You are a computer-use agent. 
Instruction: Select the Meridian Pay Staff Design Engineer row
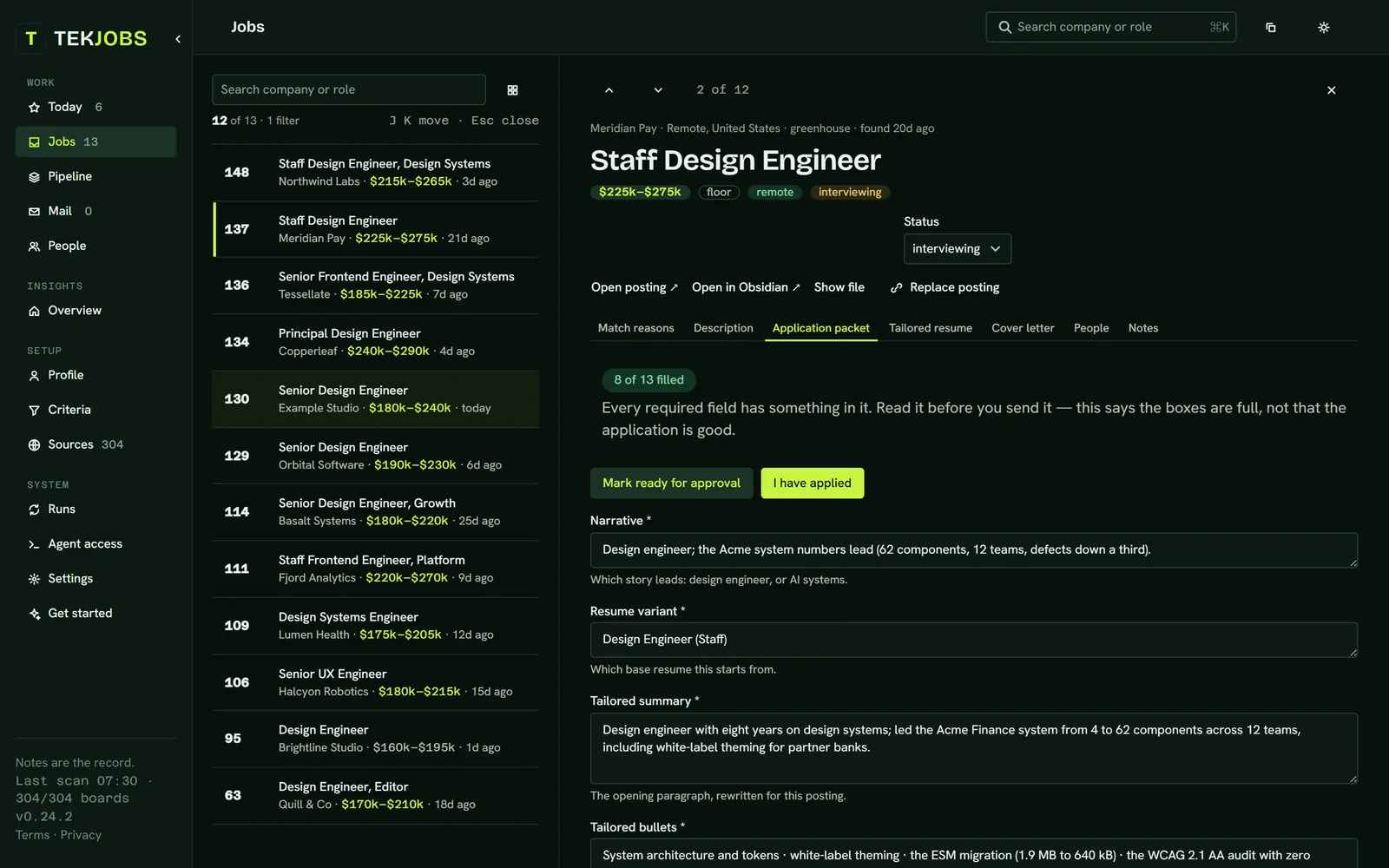coord(376,229)
